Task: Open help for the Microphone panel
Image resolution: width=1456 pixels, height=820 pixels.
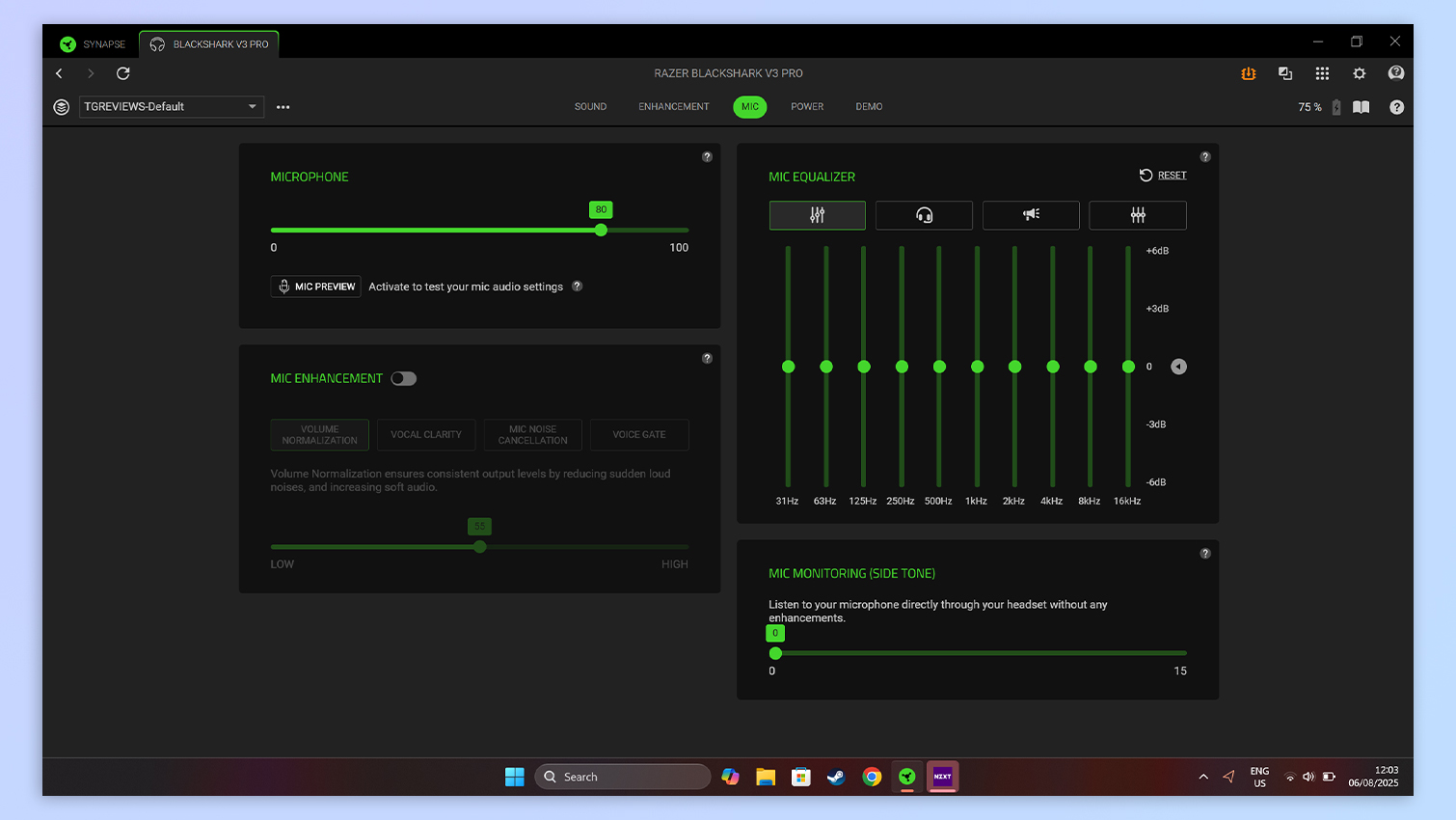Action: pyautogui.click(x=707, y=156)
